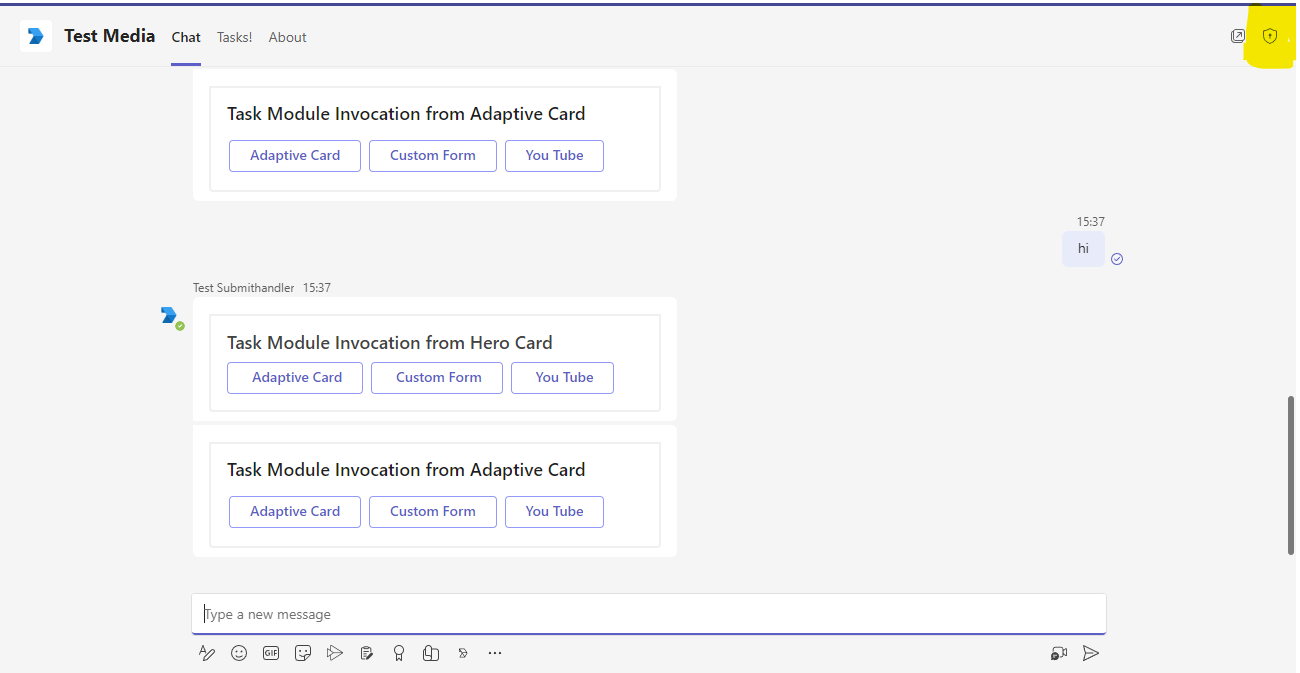This screenshot has height=673, width=1300.
Task: Select the Chat tab
Action: click(x=185, y=37)
